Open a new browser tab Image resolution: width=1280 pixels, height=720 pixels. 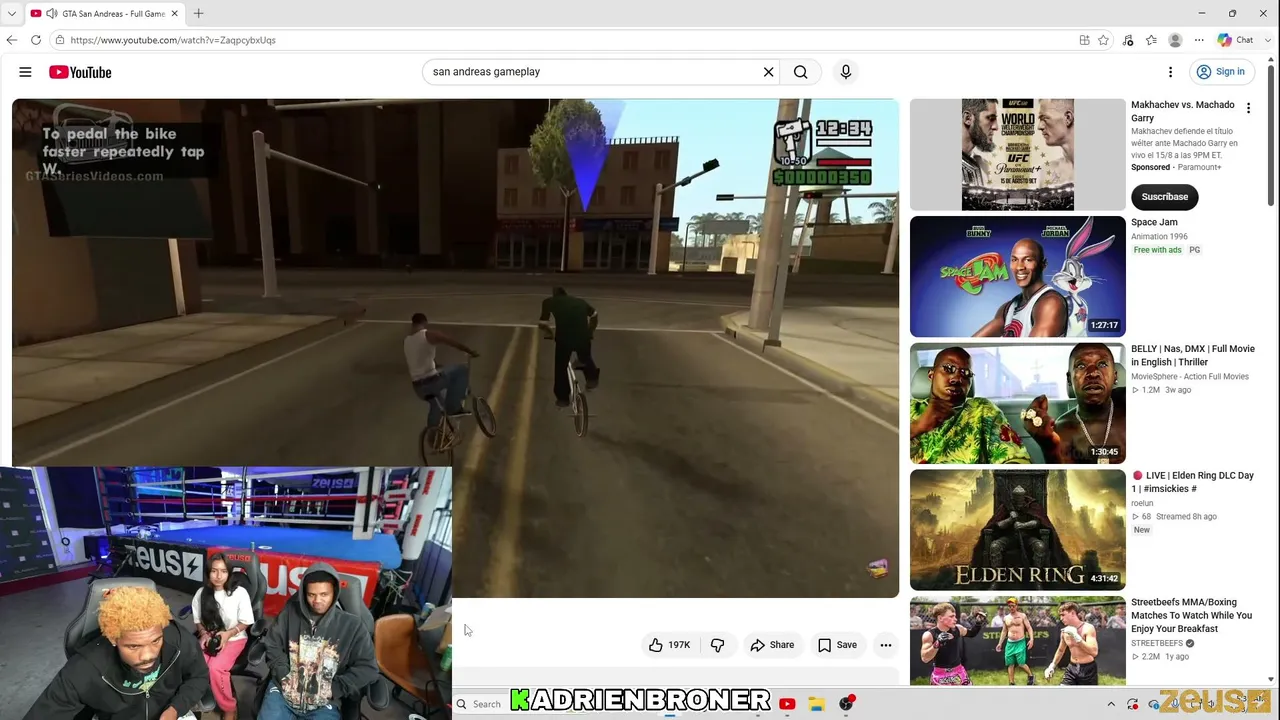click(198, 14)
